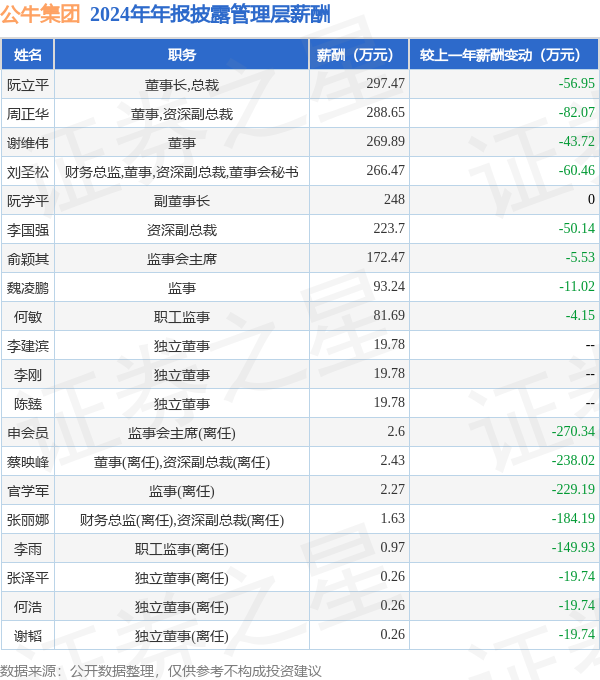Click the position 监事会主席 for 俞颖其
The width and height of the screenshot is (600, 680).
tap(182, 259)
